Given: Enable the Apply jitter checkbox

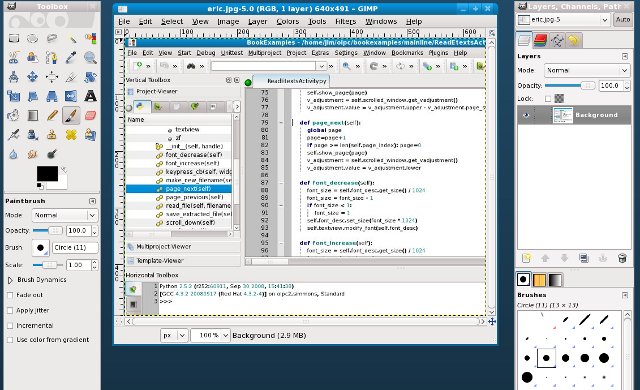Looking at the screenshot, I should (10, 310).
